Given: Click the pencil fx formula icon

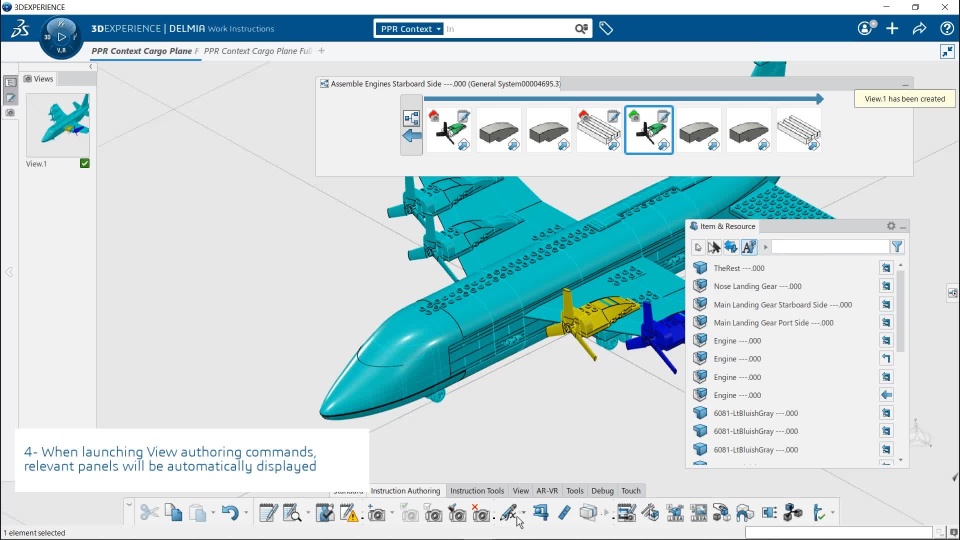Looking at the screenshot, I should pos(509,512).
